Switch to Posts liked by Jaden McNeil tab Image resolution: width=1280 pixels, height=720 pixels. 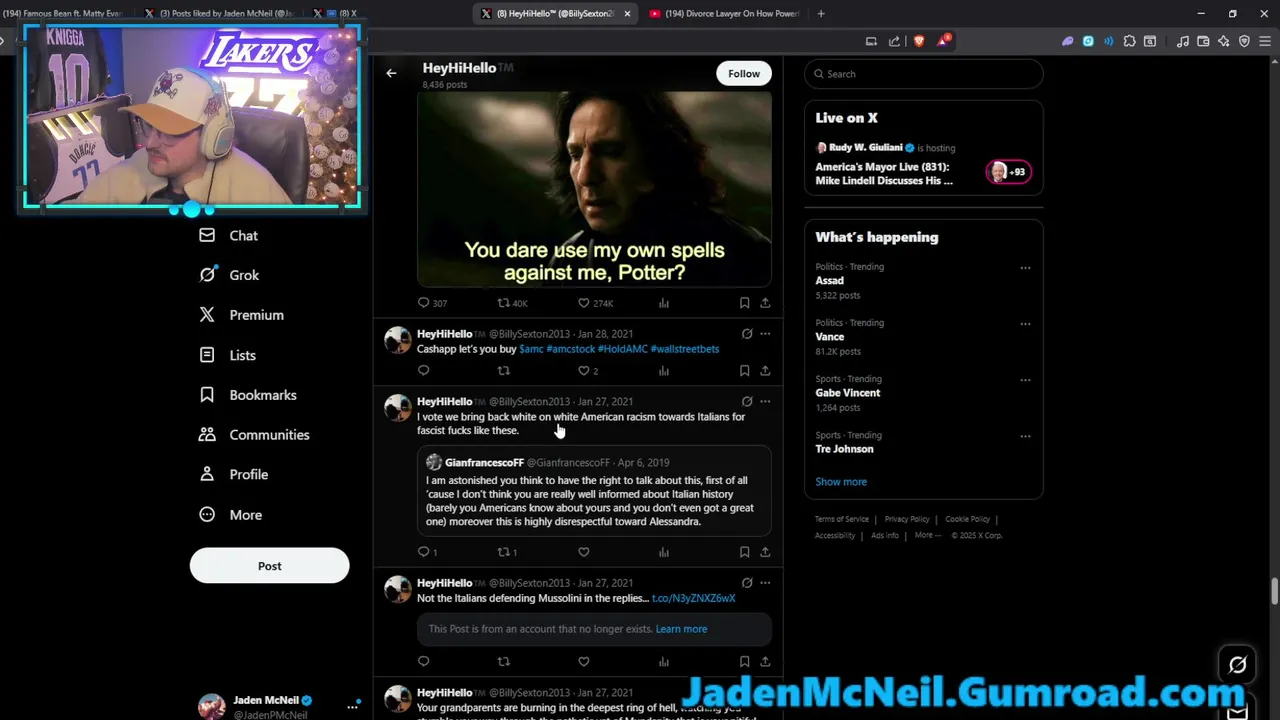(x=221, y=14)
